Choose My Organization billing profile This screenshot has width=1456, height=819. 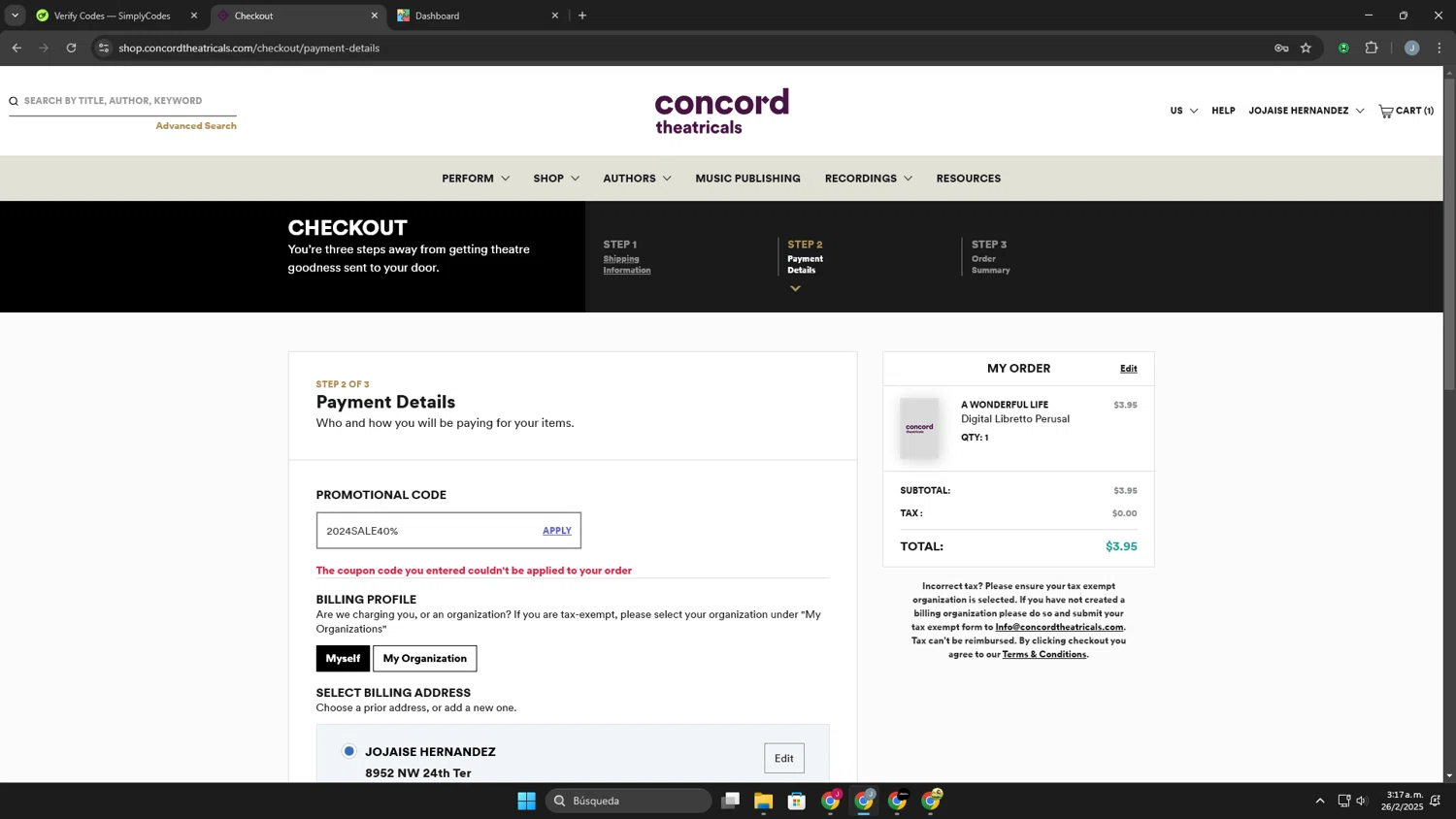pyautogui.click(x=425, y=658)
